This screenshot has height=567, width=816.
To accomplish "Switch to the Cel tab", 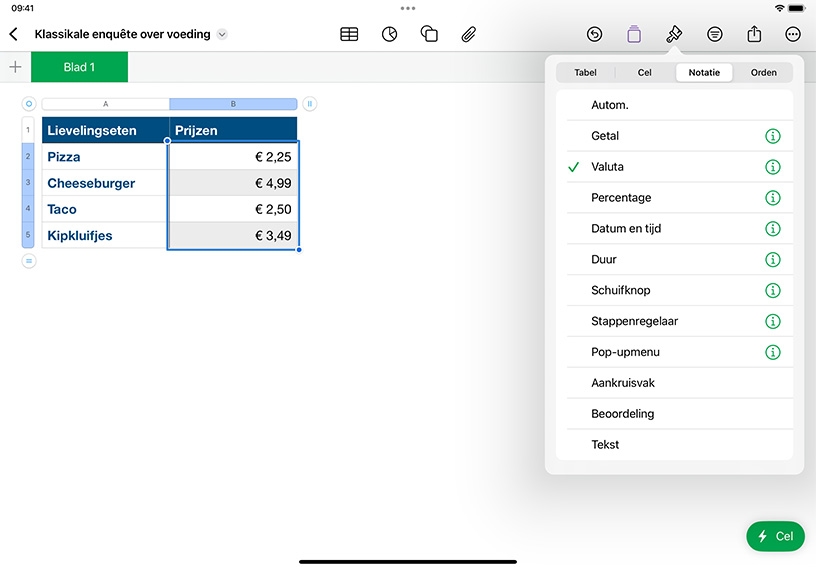I will pyautogui.click(x=645, y=73).
